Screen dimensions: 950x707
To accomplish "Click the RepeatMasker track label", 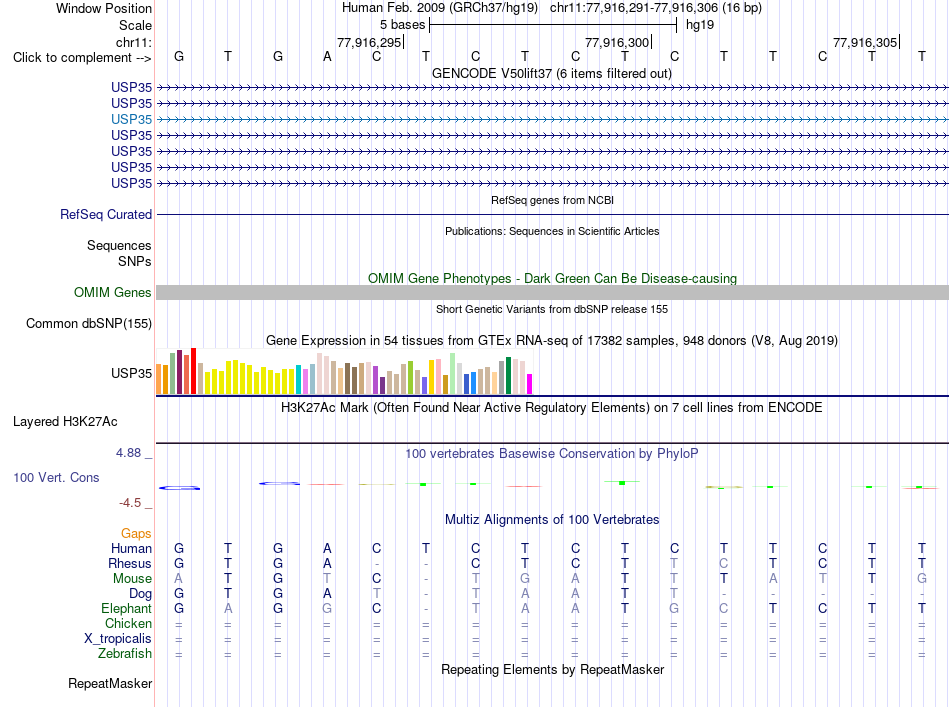I will (110, 683).
